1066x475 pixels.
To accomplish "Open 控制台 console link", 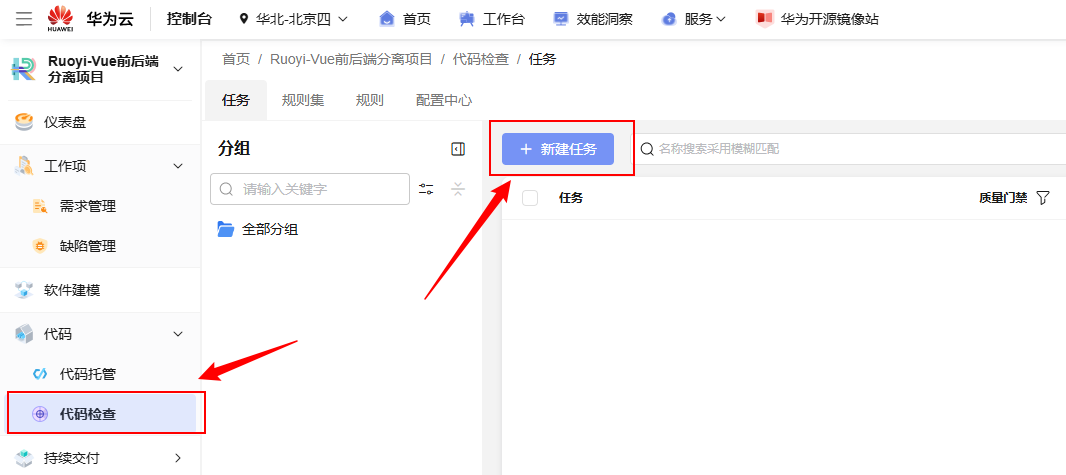I will pyautogui.click(x=189, y=19).
